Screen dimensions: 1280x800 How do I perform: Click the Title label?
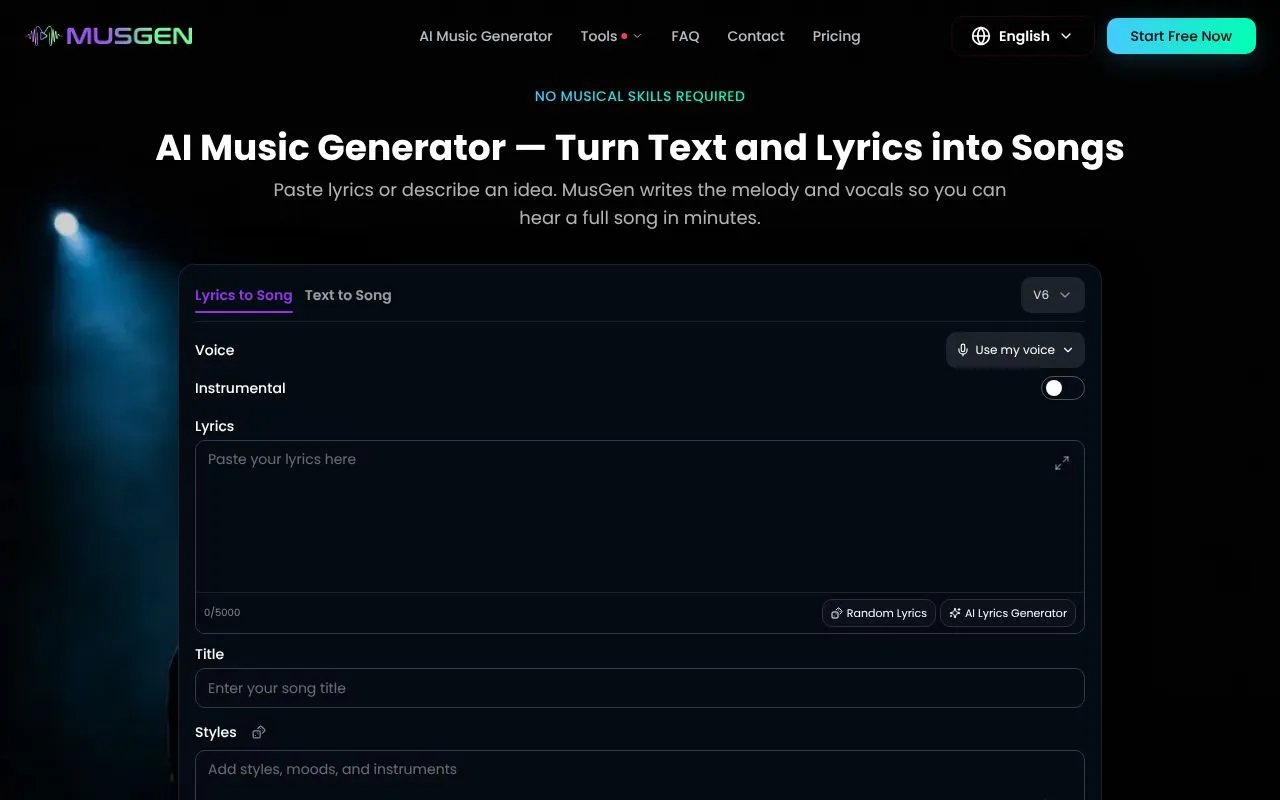tap(210, 654)
